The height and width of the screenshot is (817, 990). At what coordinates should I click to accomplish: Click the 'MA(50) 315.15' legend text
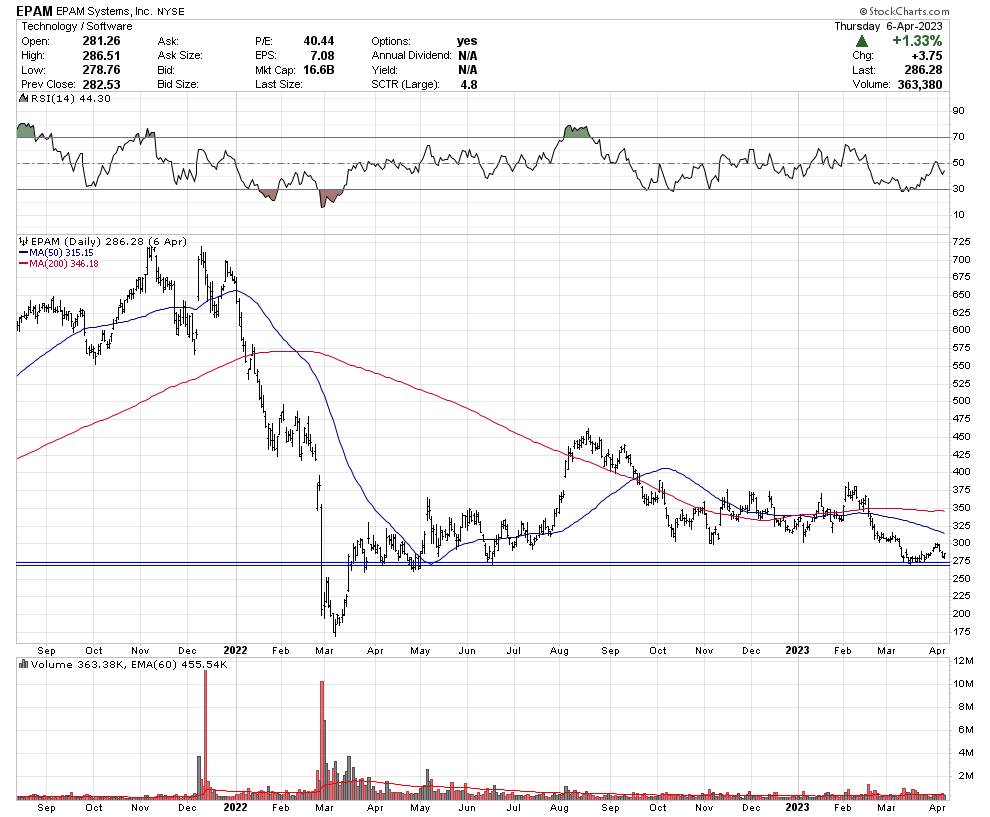coord(61,253)
